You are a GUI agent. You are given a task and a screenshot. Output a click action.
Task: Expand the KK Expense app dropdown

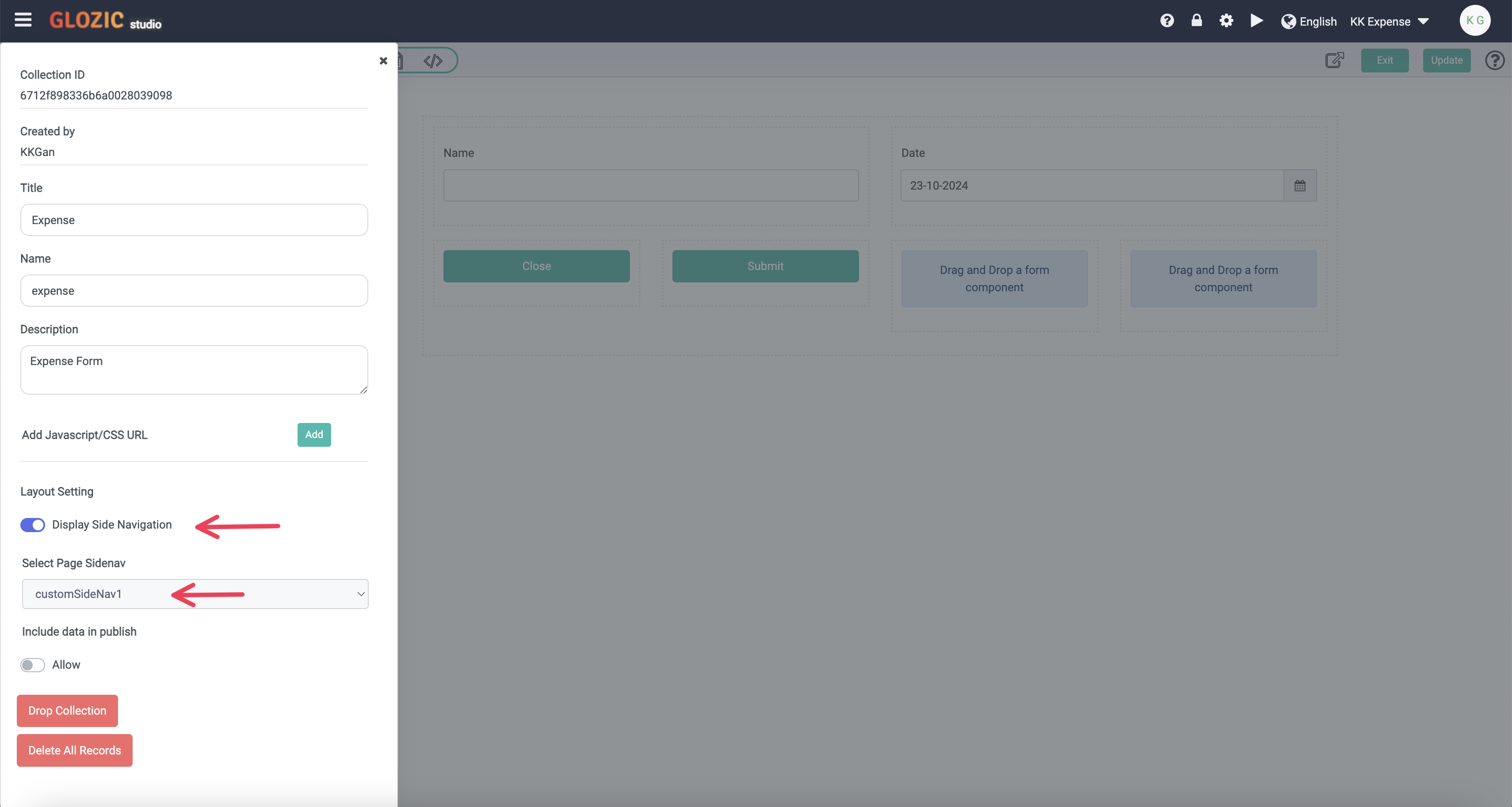point(1389,22)
